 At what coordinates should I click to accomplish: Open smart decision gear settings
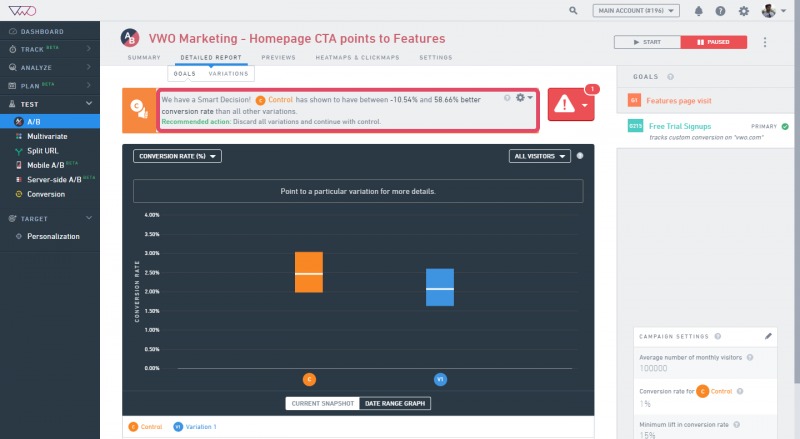point(523,97)
